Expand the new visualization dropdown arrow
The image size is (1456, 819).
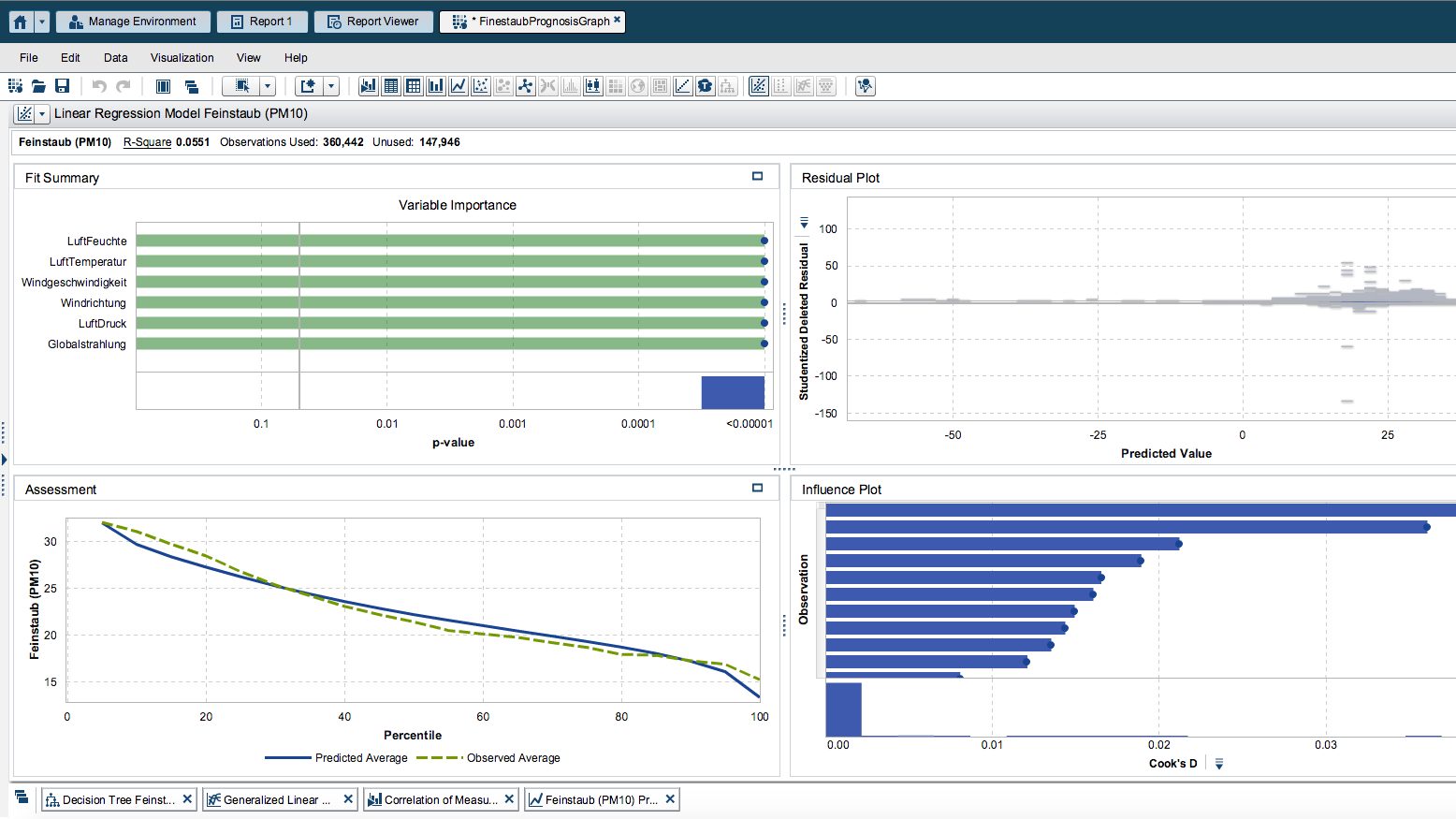(x=331, y=86)
